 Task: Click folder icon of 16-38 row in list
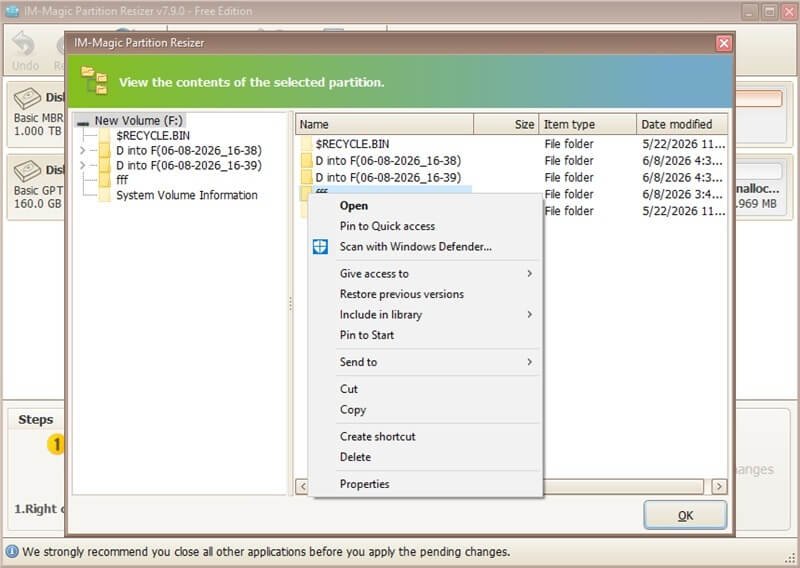pos(306,161)
